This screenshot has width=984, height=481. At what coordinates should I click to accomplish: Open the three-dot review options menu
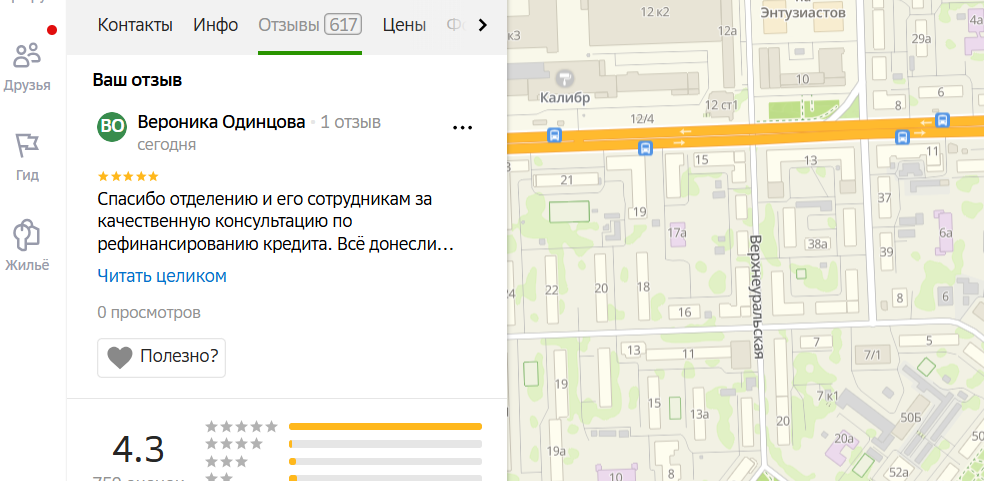click(462, 127)
